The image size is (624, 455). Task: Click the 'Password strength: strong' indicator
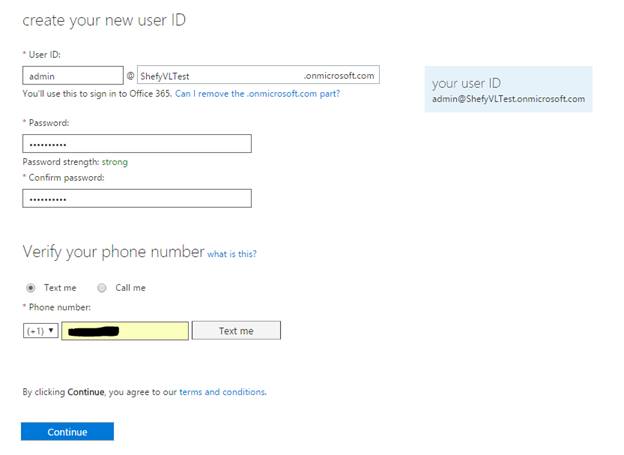pos(75,161)
